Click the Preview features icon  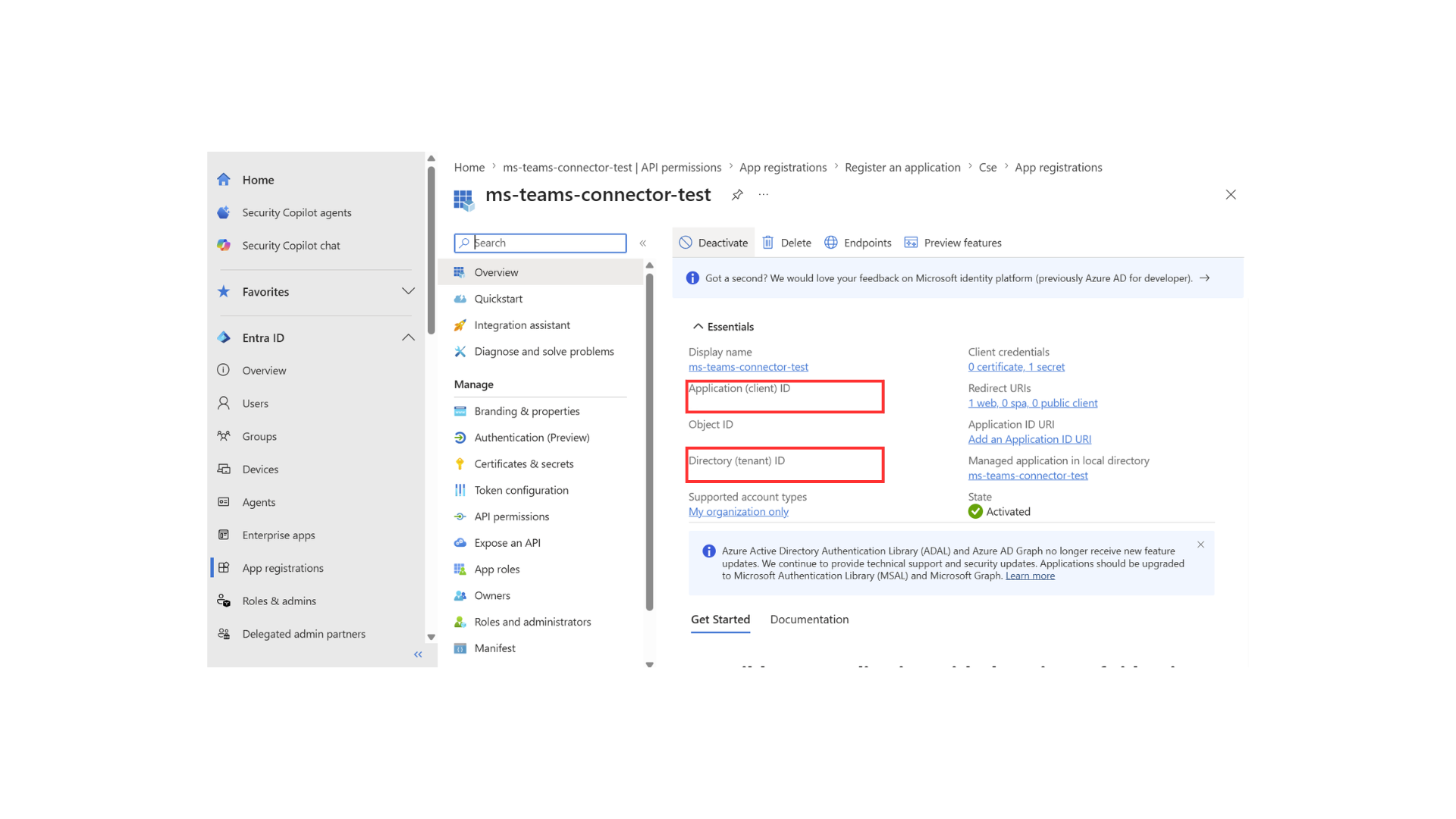pyautogui.click(x=911, y=243)
